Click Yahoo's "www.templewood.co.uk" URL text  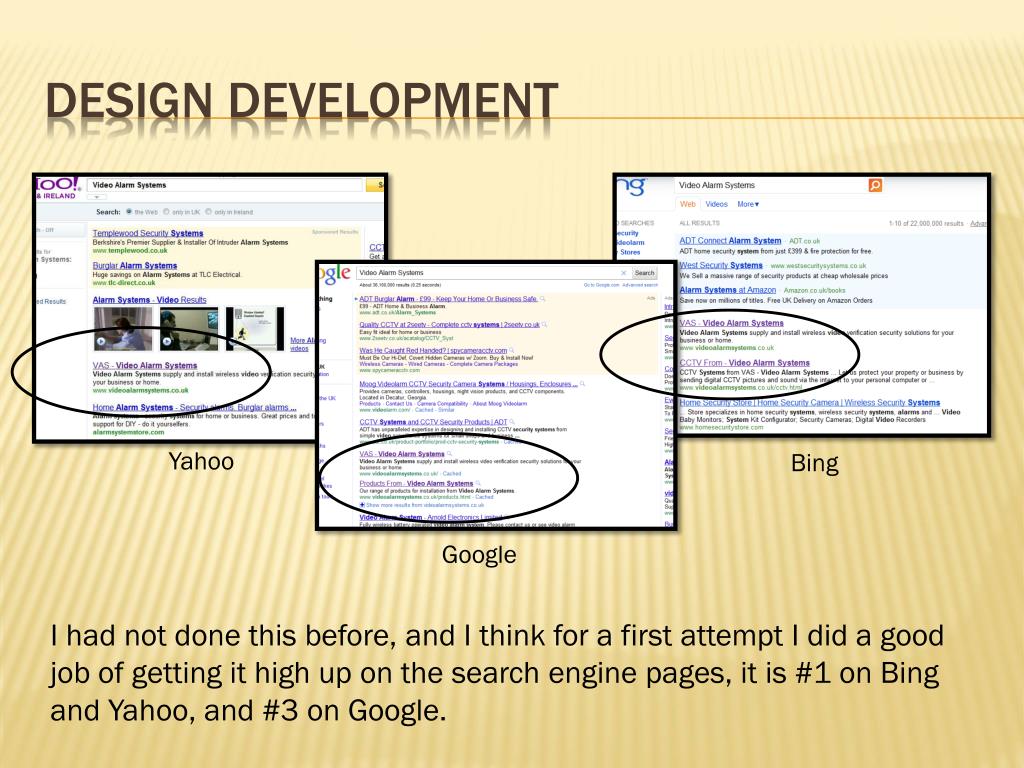[x=130, y=251]
